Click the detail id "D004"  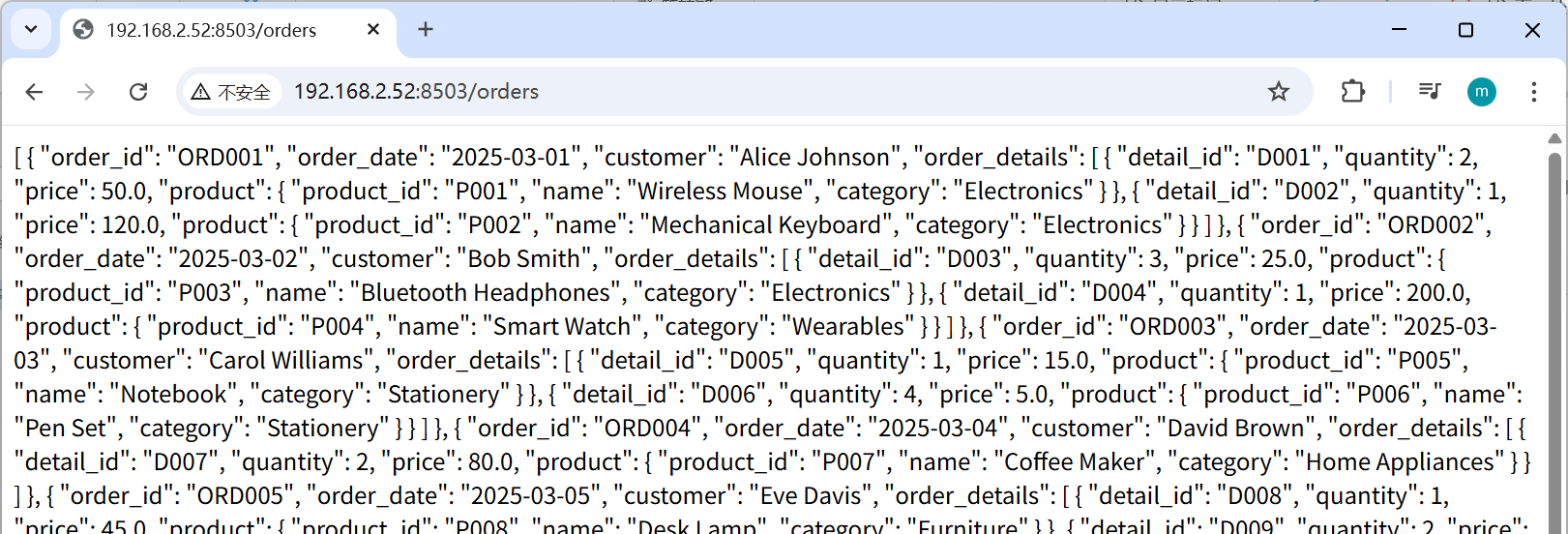[1119, 292]
